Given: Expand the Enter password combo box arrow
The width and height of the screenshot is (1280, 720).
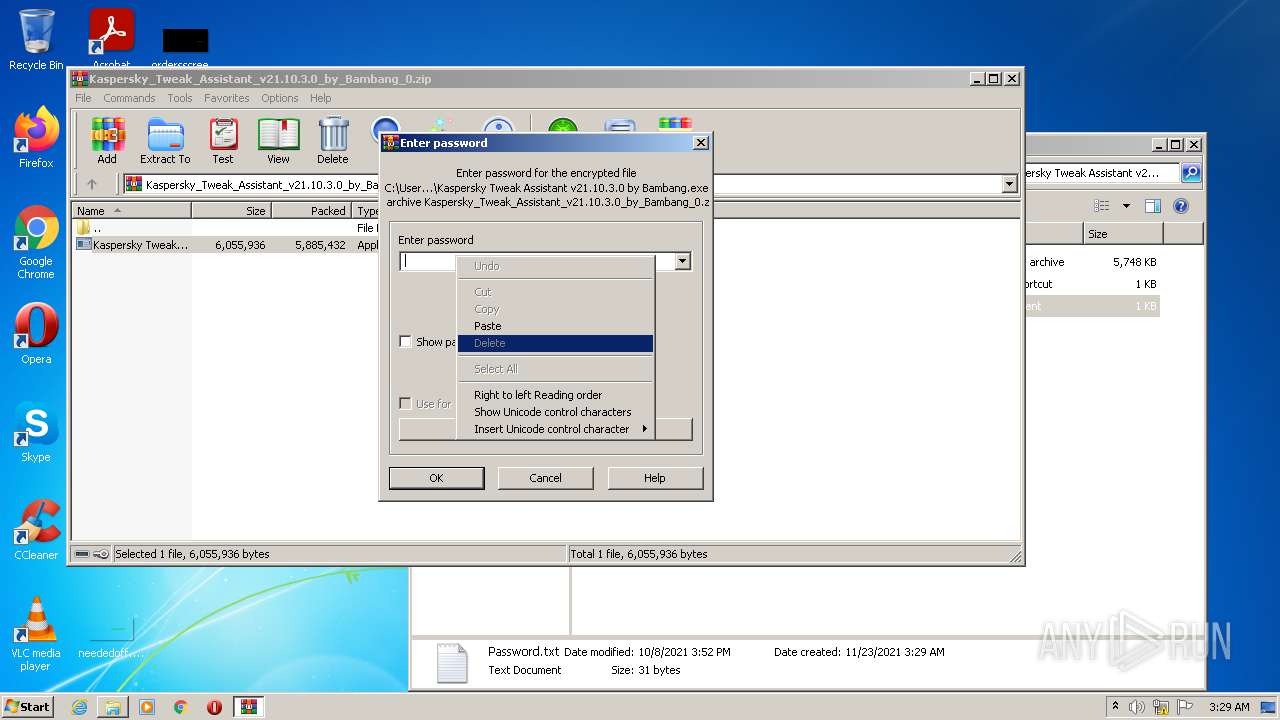Looking at the screenshot, I should [x=683, y=261].
